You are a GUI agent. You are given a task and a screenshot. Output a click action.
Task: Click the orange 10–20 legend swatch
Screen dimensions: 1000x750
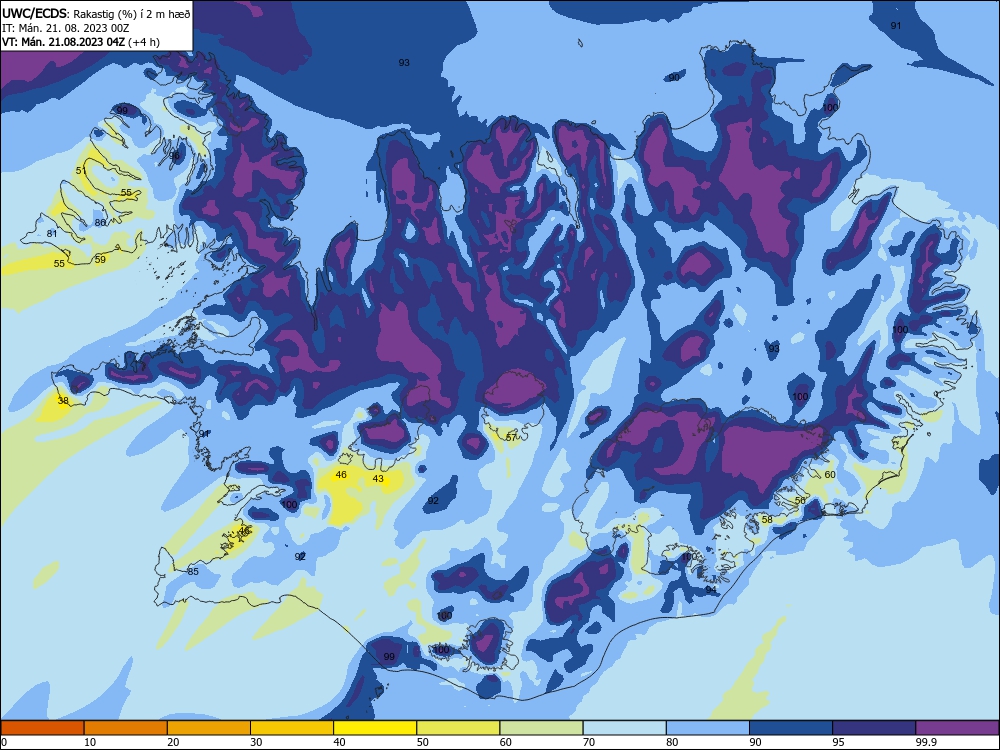click(x=126, y=728)
